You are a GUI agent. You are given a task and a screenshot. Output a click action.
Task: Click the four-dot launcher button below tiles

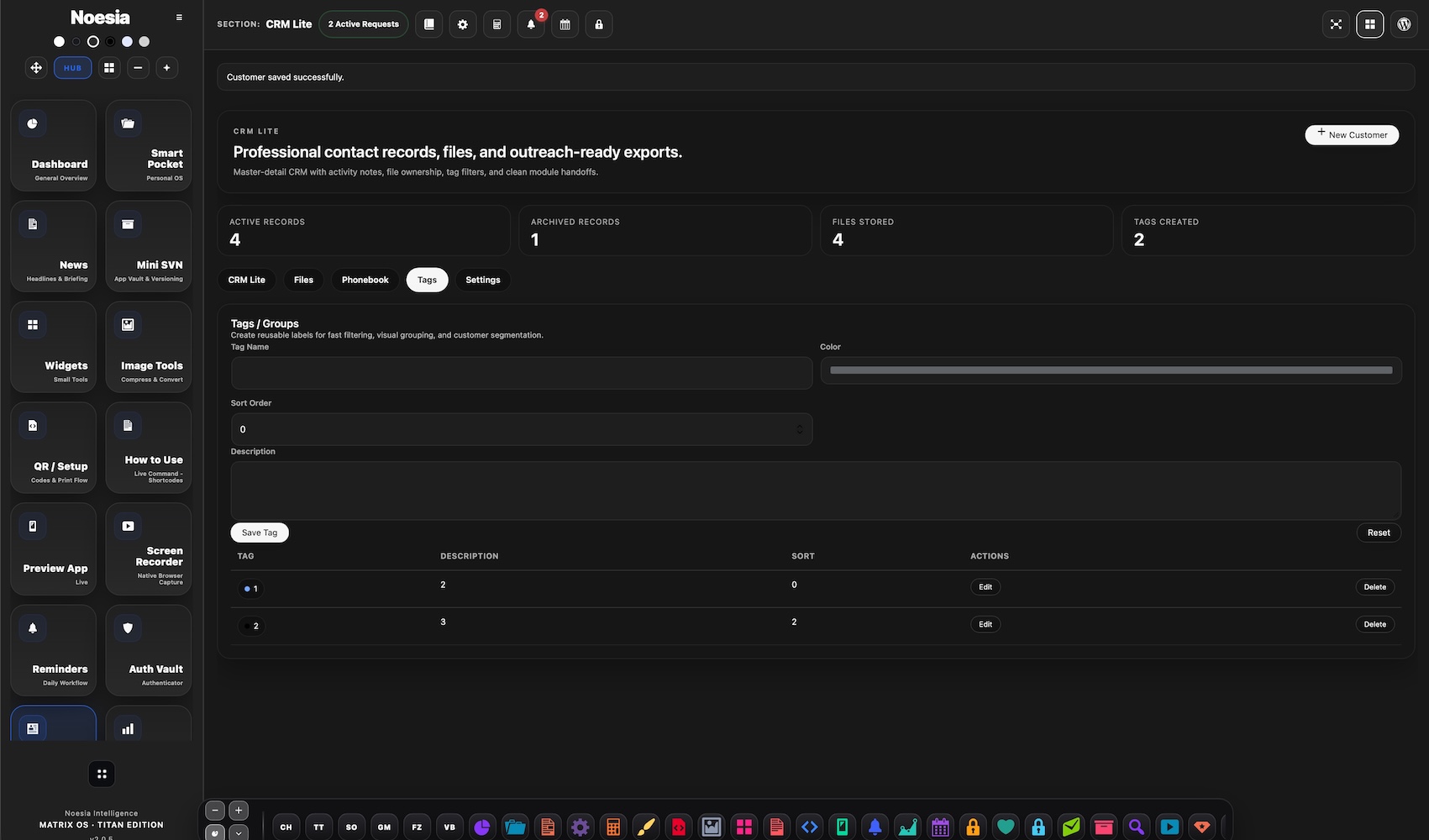coord(102,774)
